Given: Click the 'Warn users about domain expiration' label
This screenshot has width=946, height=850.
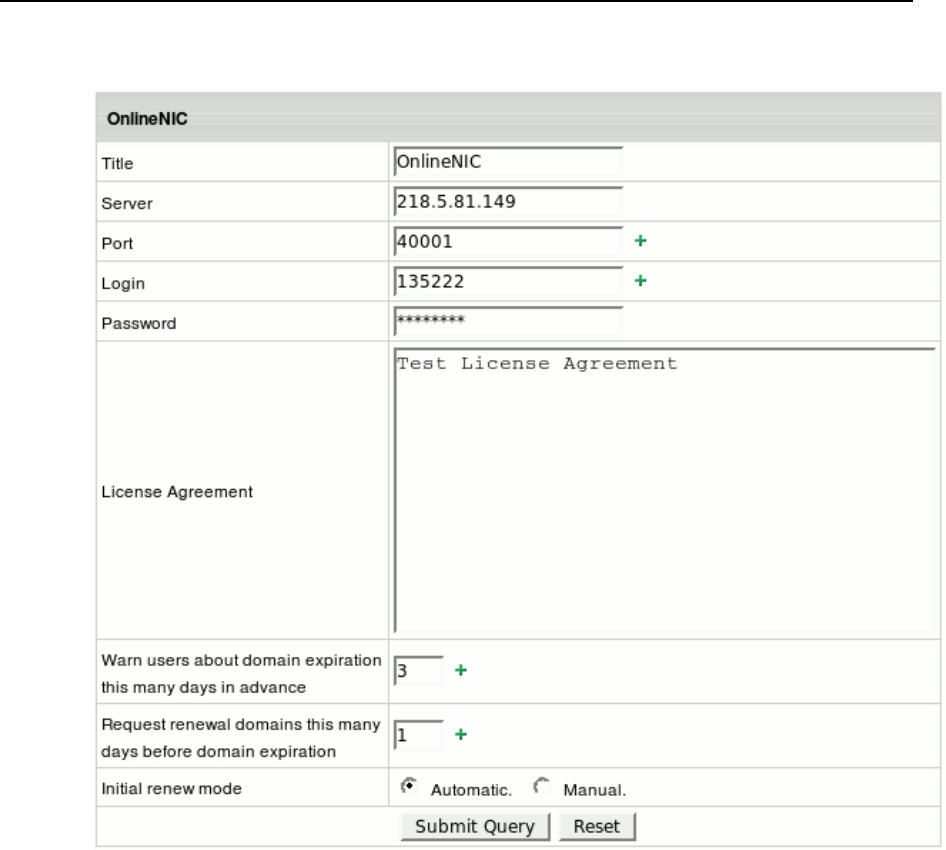Looking at the screenshot, I should point(241,674).
